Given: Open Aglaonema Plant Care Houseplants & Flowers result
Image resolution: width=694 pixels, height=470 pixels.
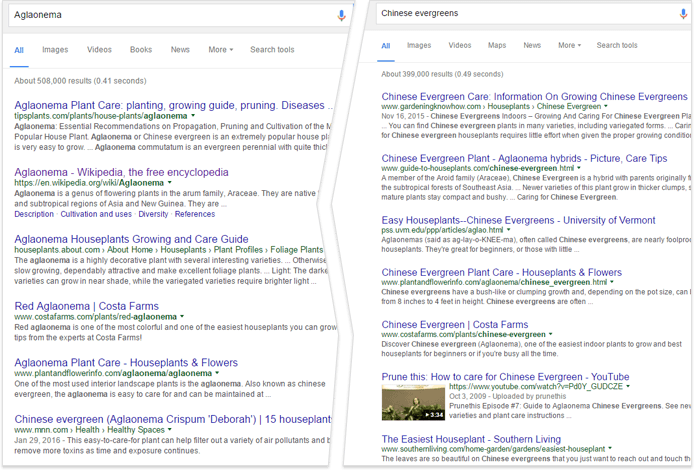Looking at the screenshot, I should pyautogui.click(x=126, y=363).
